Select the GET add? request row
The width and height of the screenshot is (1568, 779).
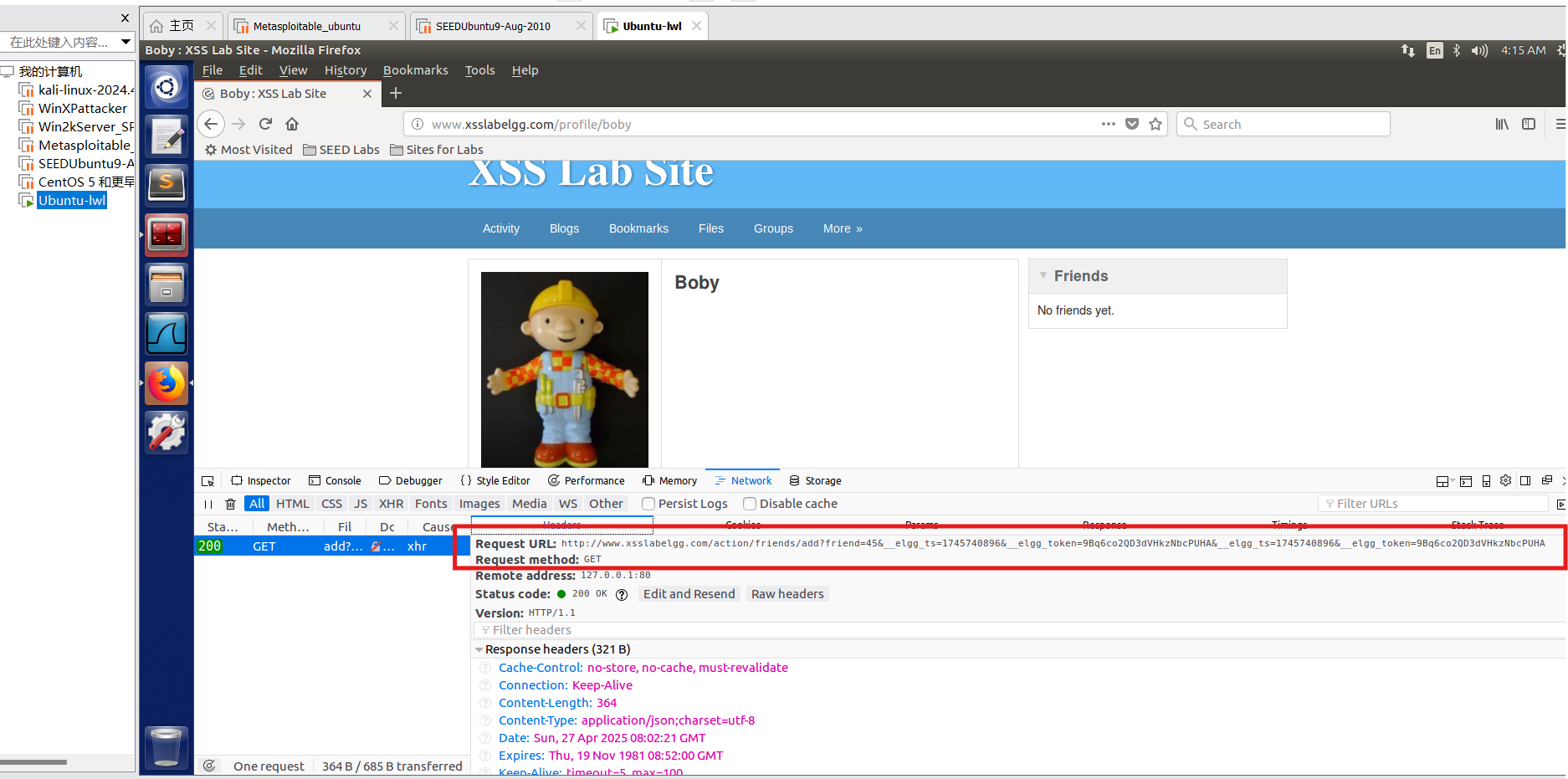coord(332,546)
